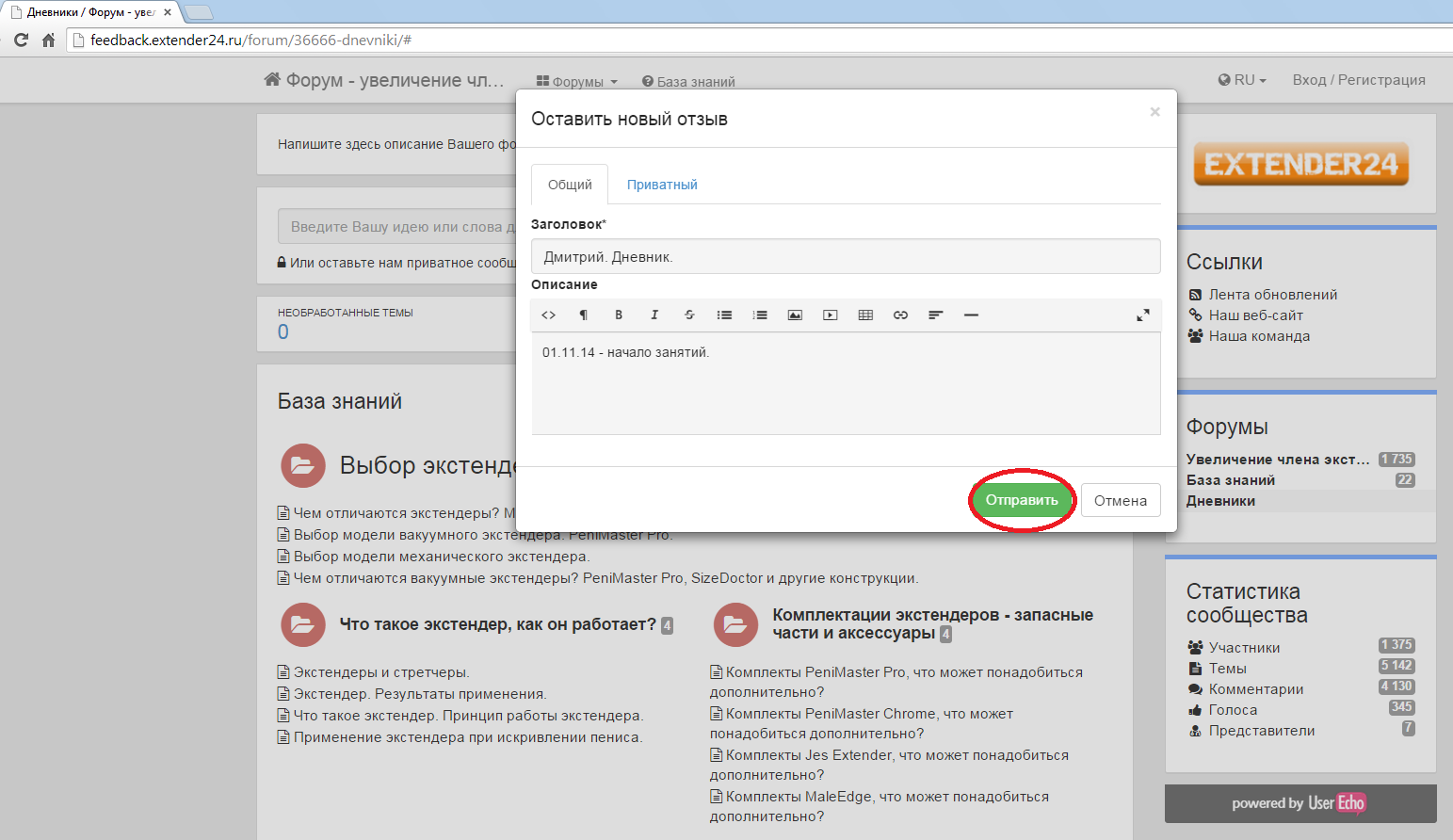Open Комплекты PeniMaster Chrome article
The width and height of the screenshot is (1453, 840).
[862, 723]
